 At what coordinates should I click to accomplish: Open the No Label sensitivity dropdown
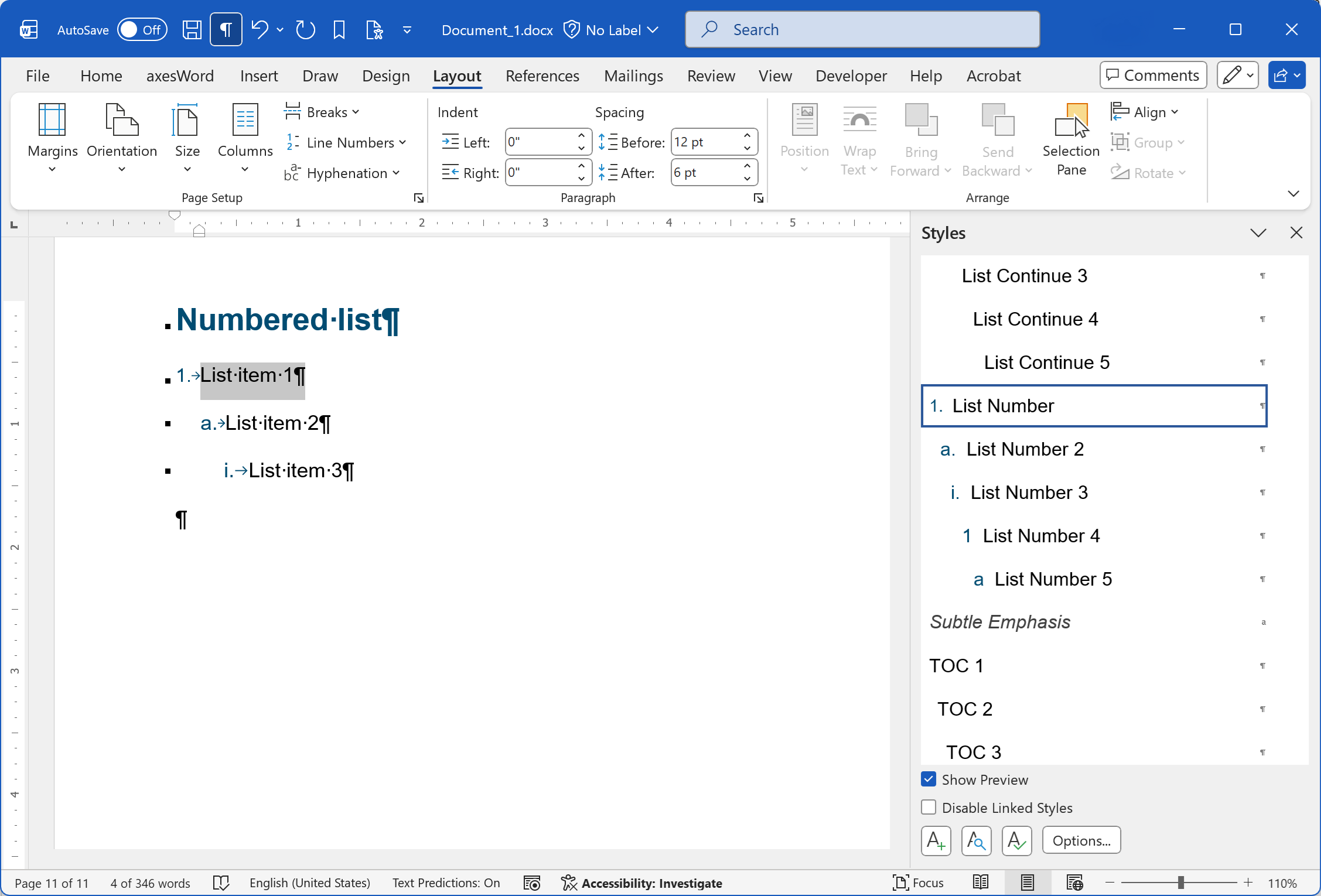(x=611, y=30)
